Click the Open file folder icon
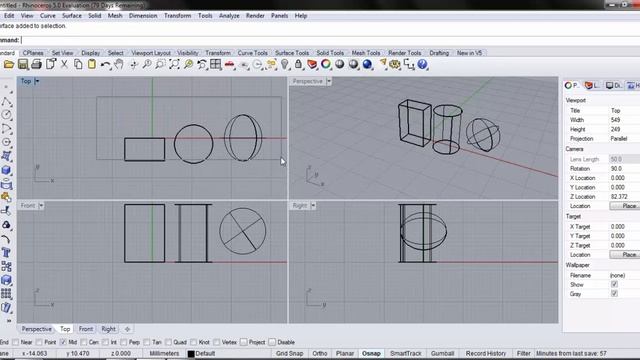The height and width of the screenshot is (360, 640). coord(9,64)
